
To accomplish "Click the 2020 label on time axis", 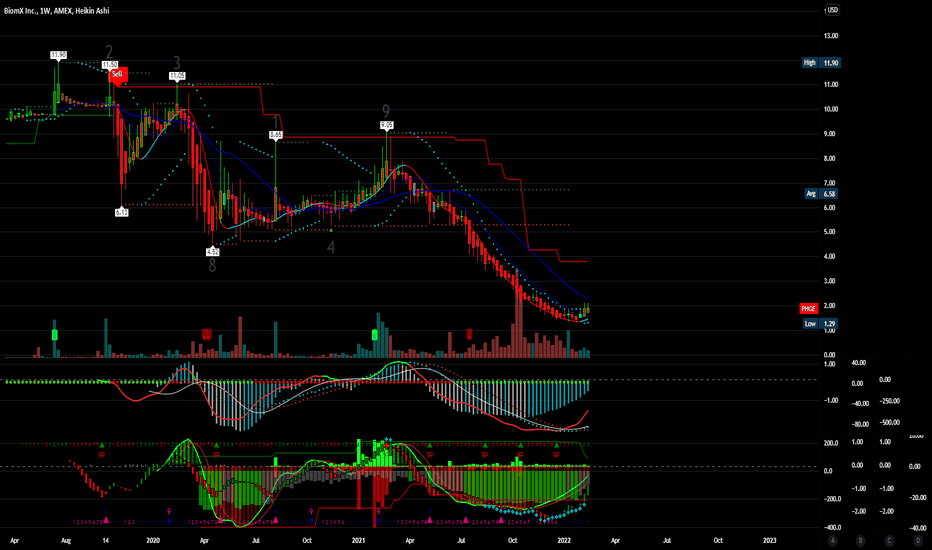I will tap(153, 540).
